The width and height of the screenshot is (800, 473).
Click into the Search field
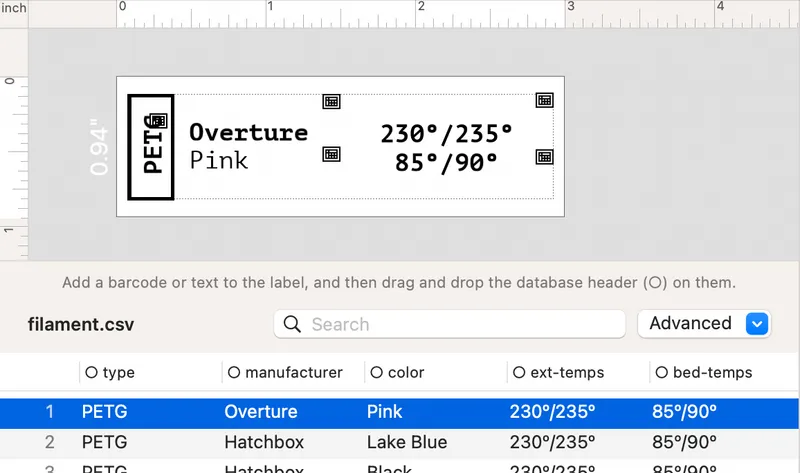pos(449,324)
